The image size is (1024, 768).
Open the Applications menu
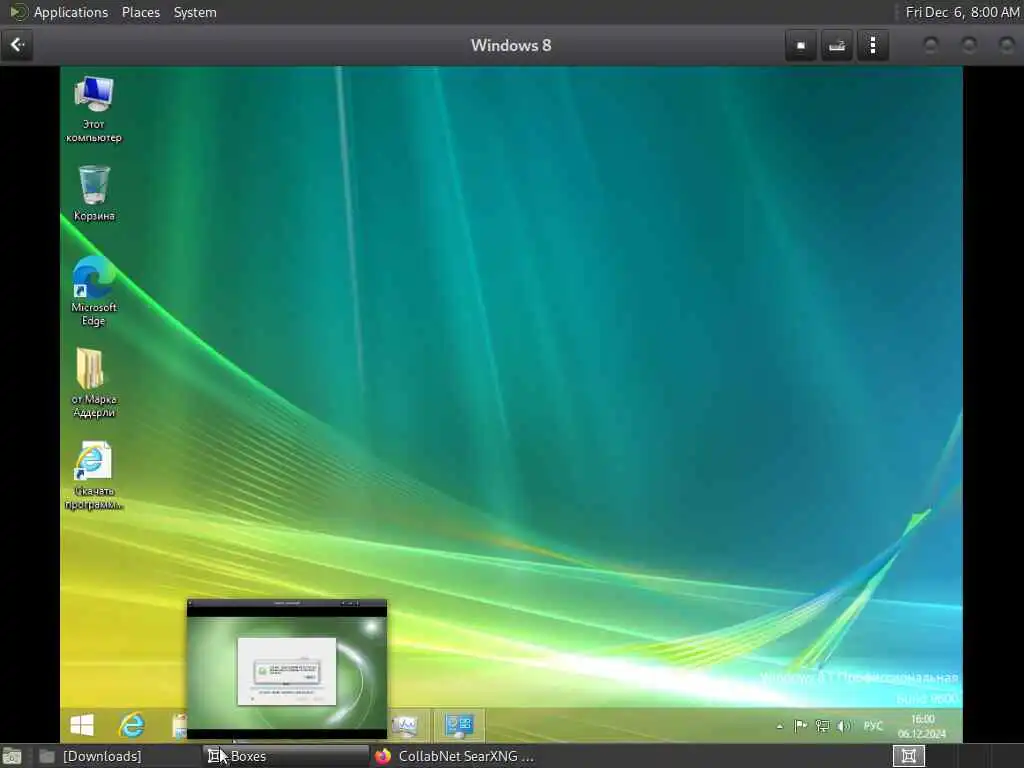(x=71, y=12)
